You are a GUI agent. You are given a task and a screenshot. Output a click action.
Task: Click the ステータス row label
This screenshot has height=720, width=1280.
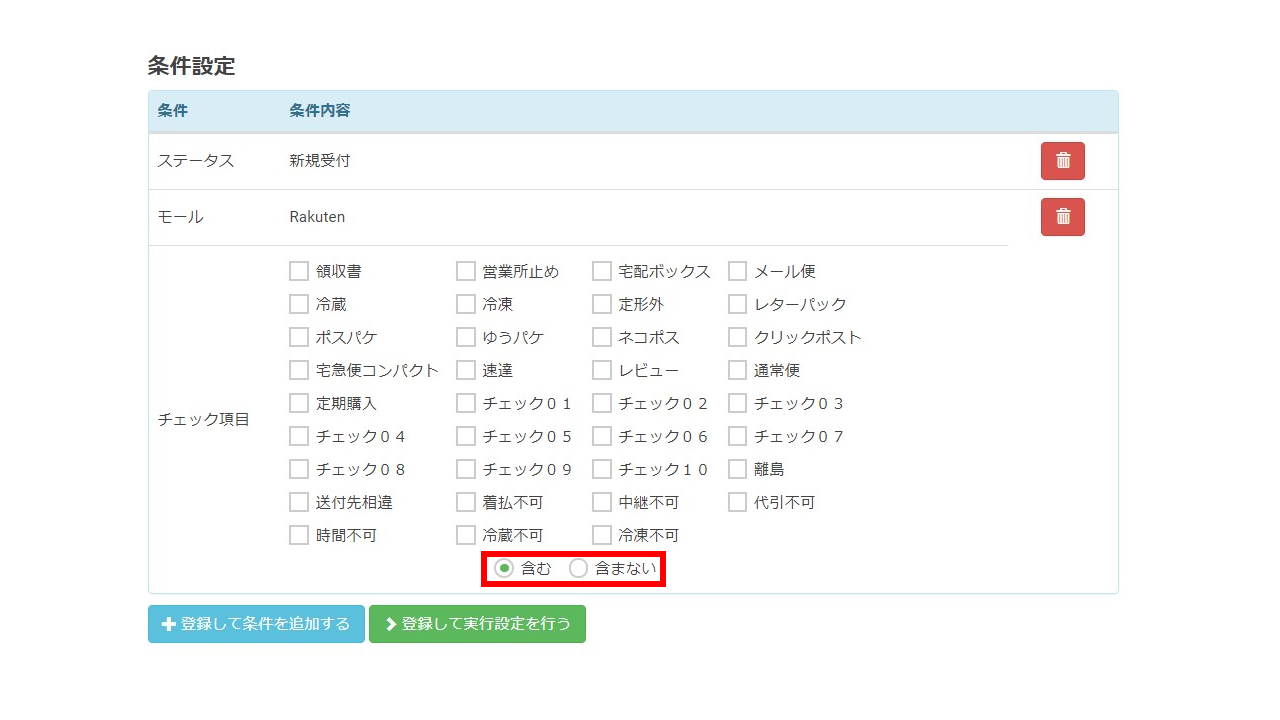click(196, 161)
